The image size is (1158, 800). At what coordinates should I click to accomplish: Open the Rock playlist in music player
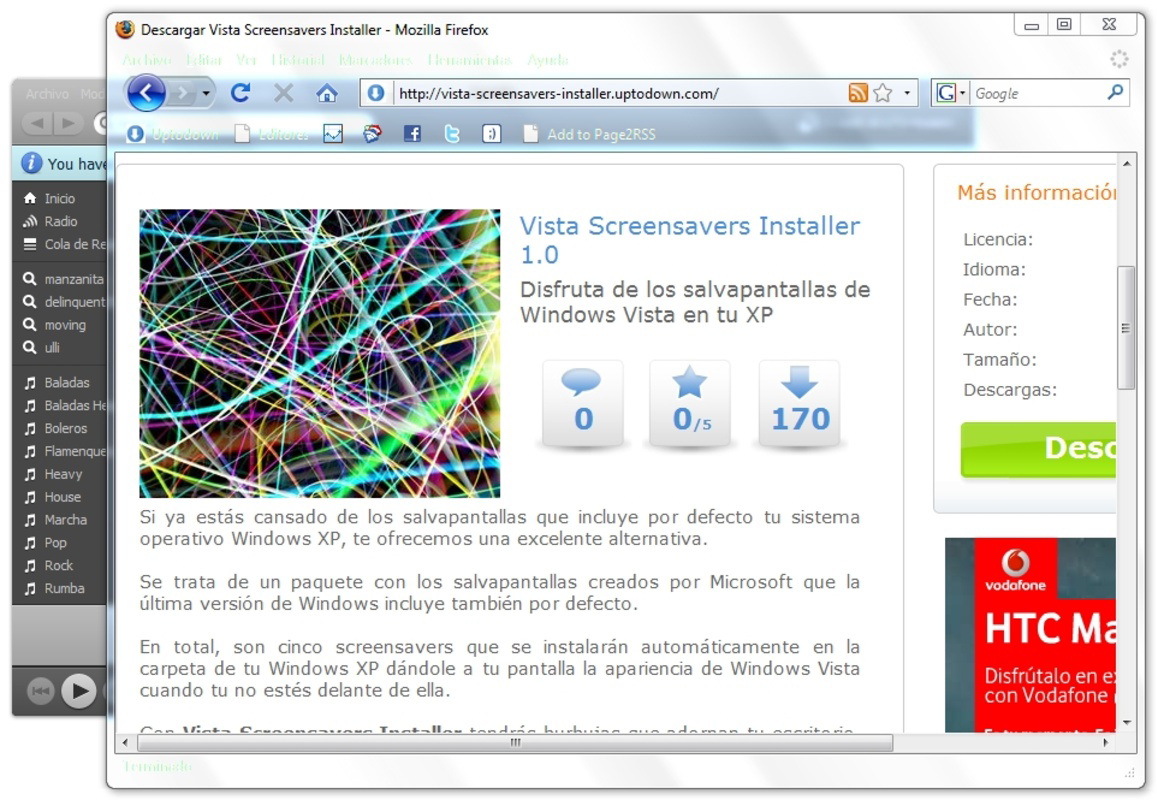click(49, 565)
